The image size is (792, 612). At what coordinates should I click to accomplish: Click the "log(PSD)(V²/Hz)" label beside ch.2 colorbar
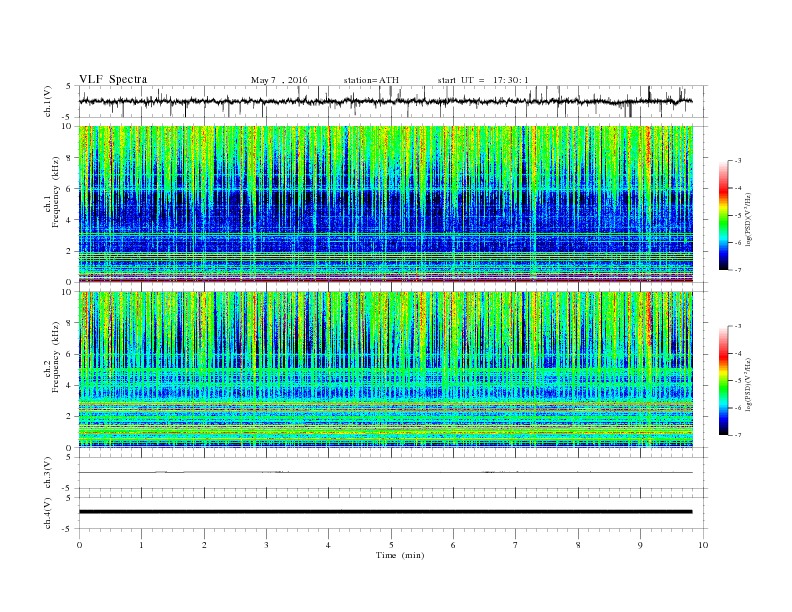[748, 384]
